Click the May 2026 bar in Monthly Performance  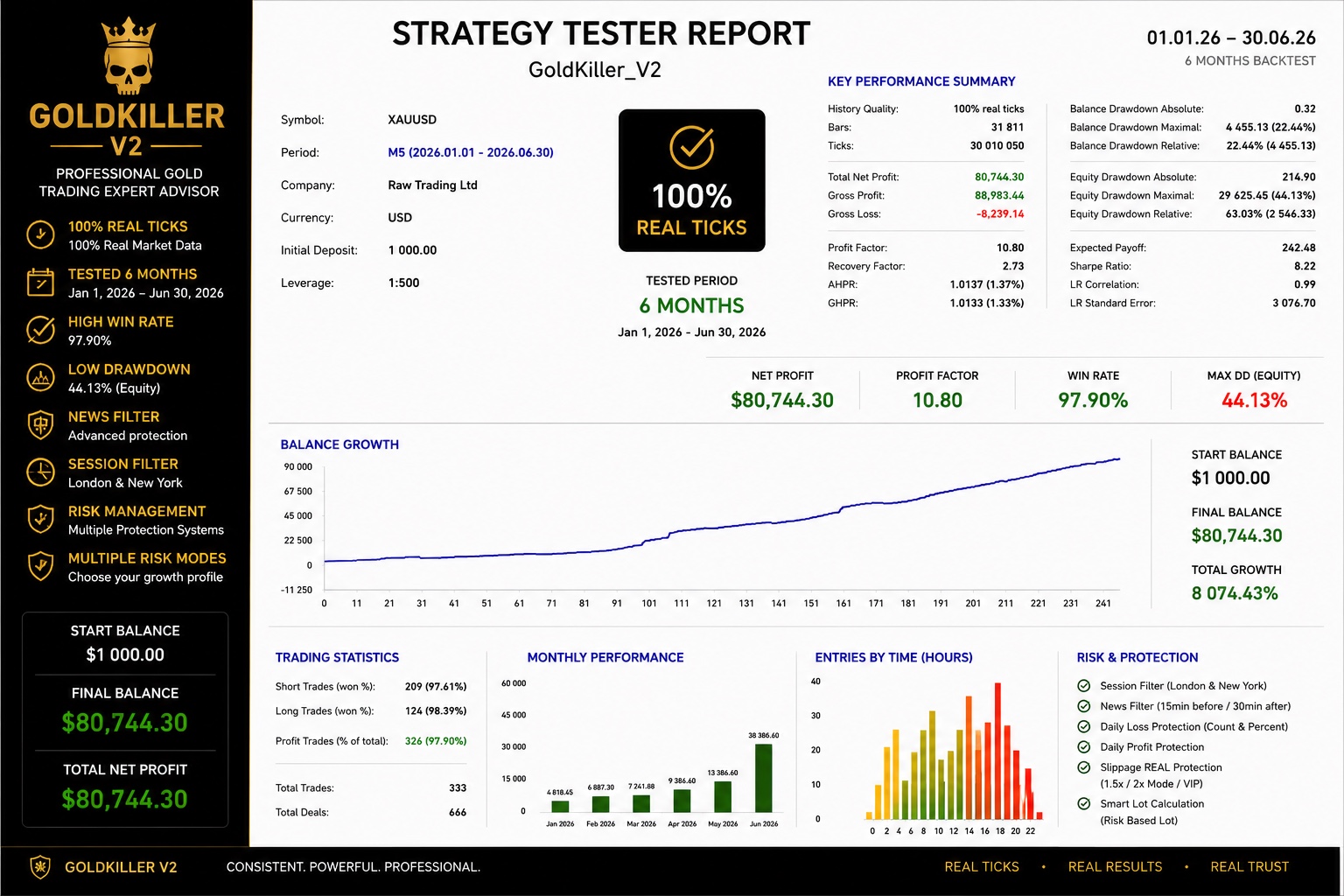(723, 796)
